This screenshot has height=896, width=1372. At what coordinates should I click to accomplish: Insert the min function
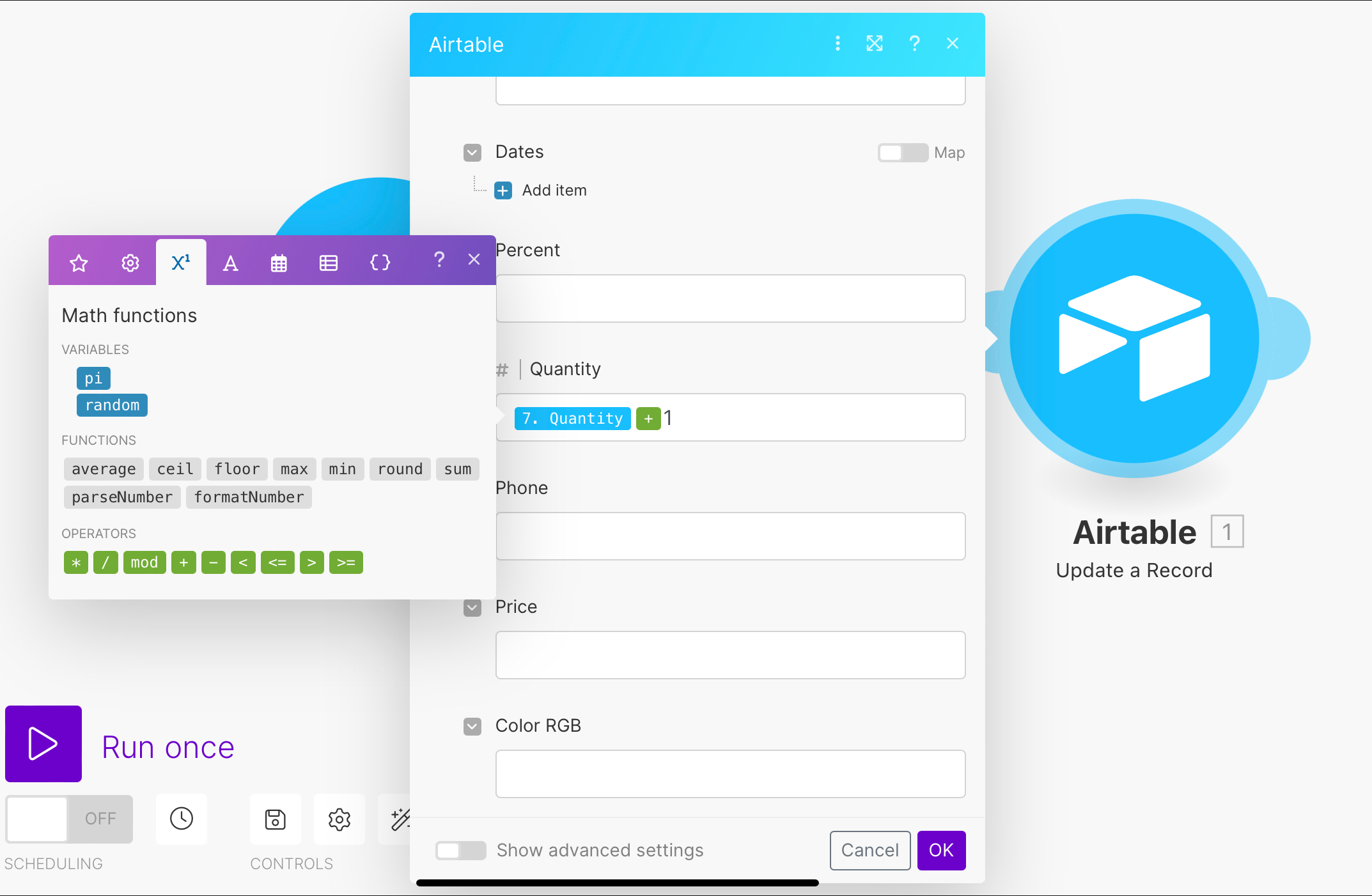pos(343,469)
